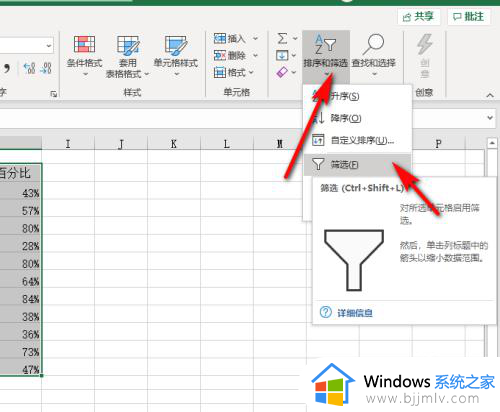Click the Insert cells (插入) icon
Viewport: 500px width, 412px height.
[220, 39]
